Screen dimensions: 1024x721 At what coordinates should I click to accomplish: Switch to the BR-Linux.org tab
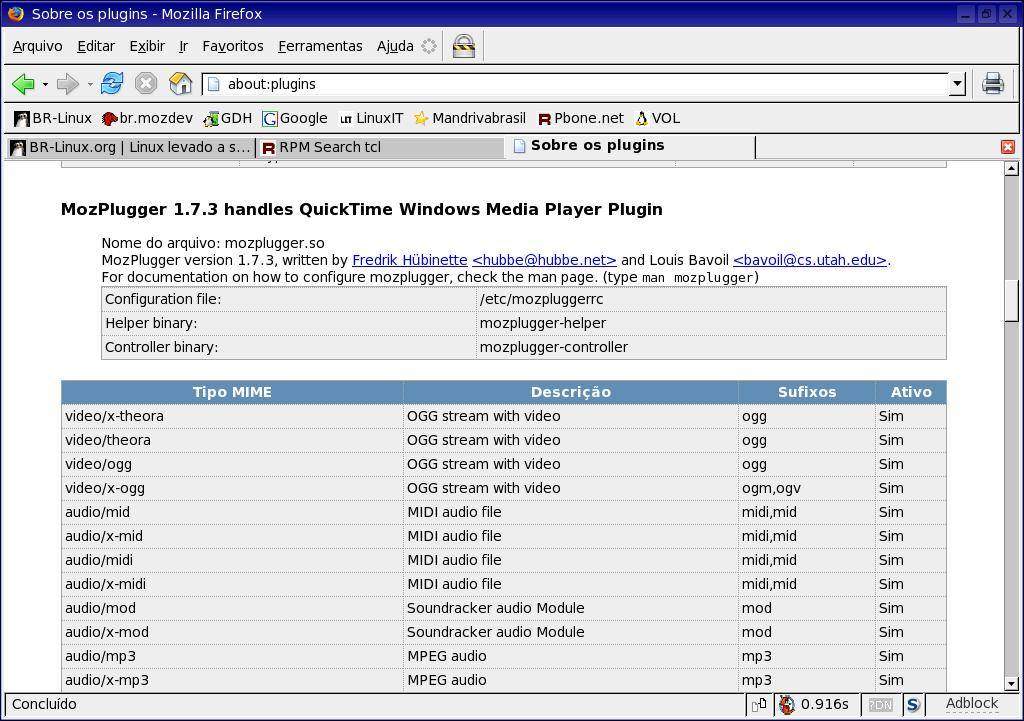(x=131, y=148)
